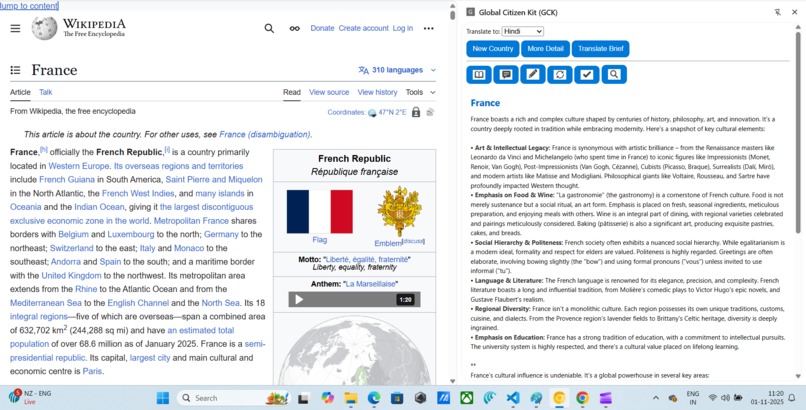Open the NZ - ENG Live widget
Screen dimensions: 806x410
(x=30, y=398)
